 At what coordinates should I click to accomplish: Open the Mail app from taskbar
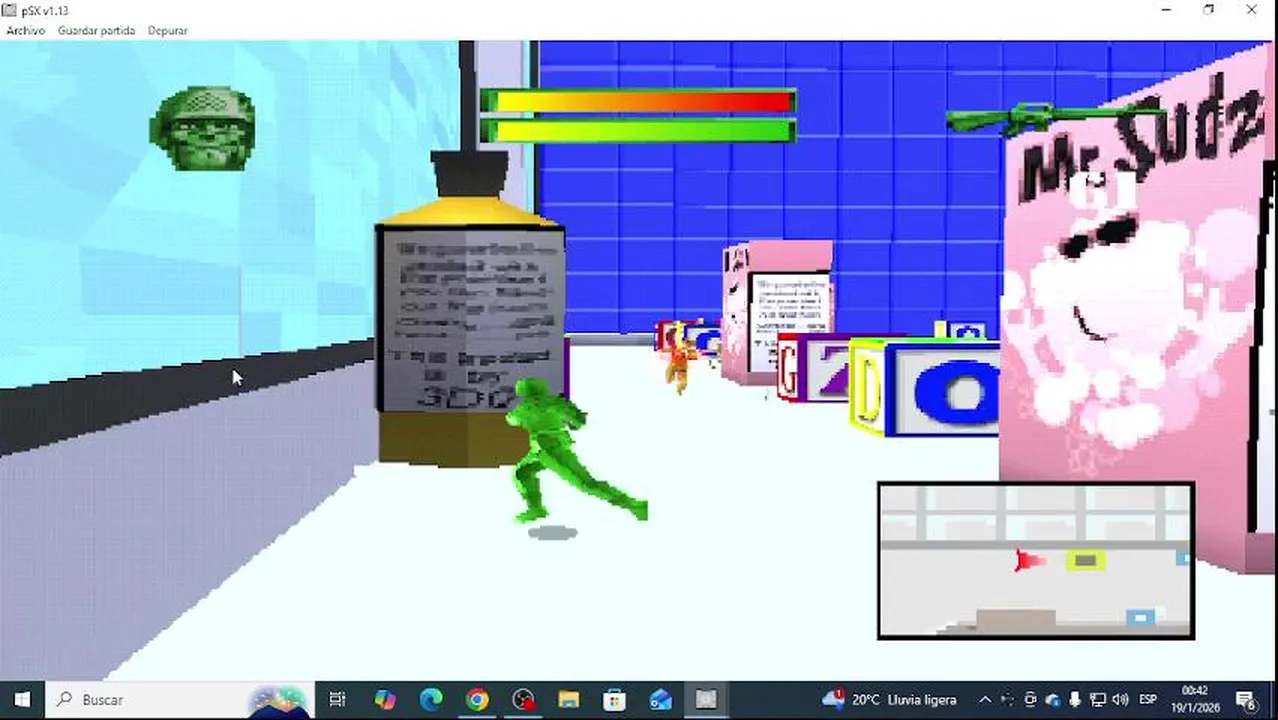point(661,700)
